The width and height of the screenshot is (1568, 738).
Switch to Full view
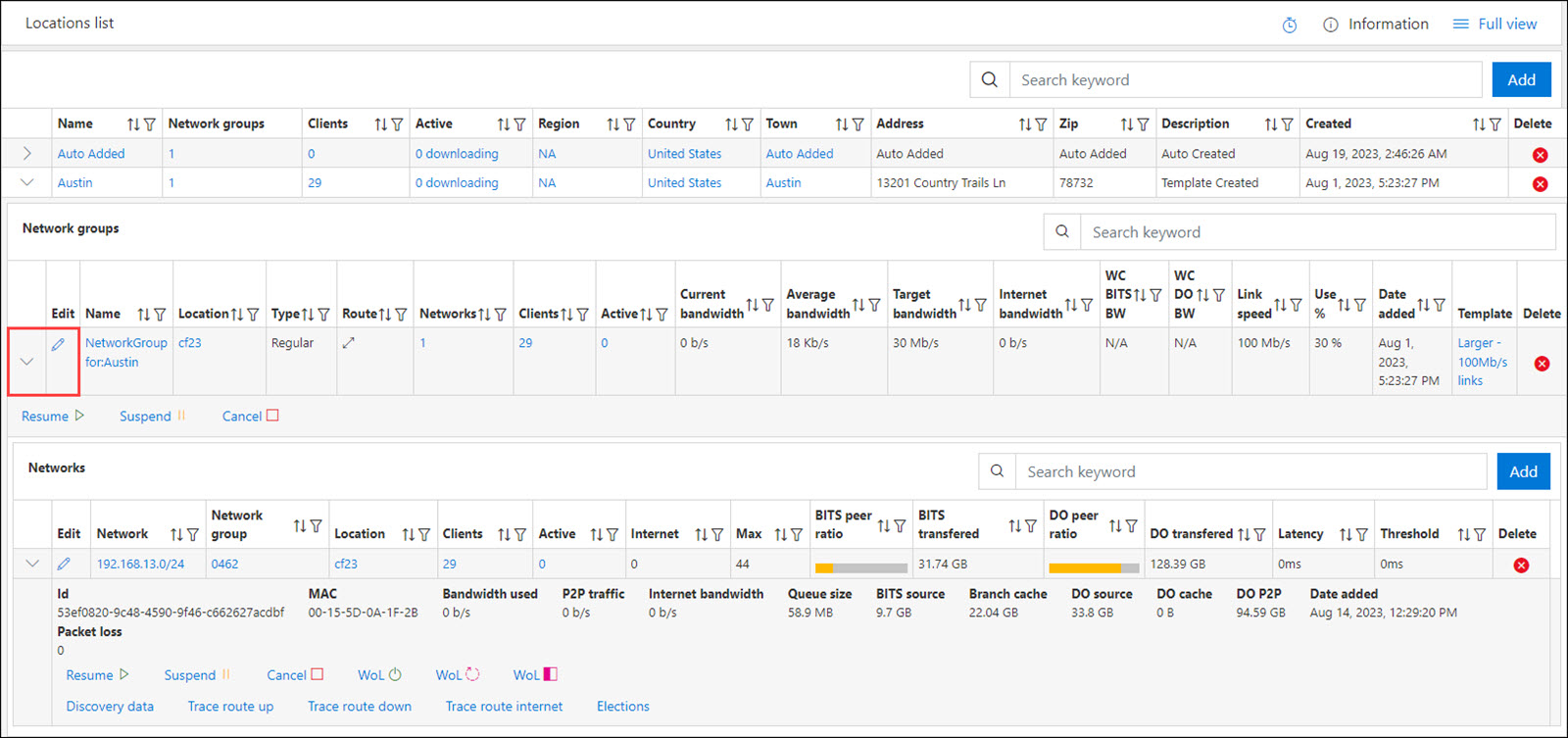pyautogui.click(x=1494, y=25)
